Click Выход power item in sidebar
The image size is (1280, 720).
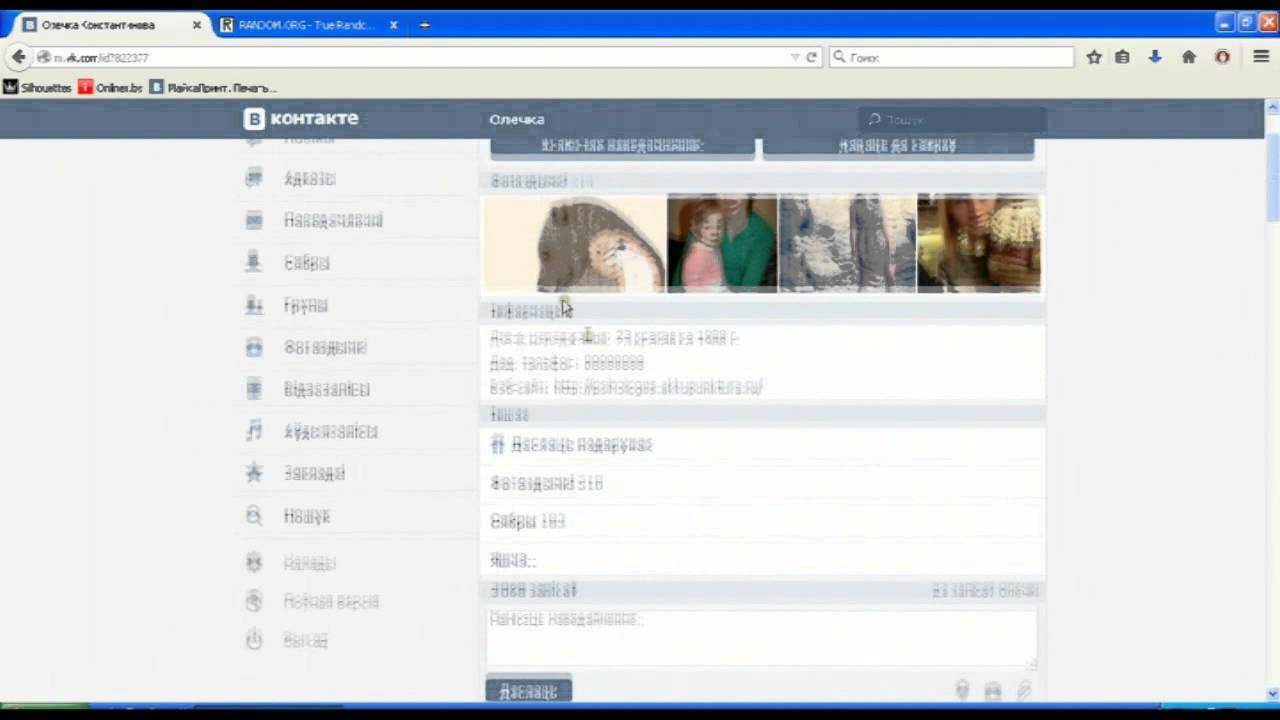coord(286,641)
